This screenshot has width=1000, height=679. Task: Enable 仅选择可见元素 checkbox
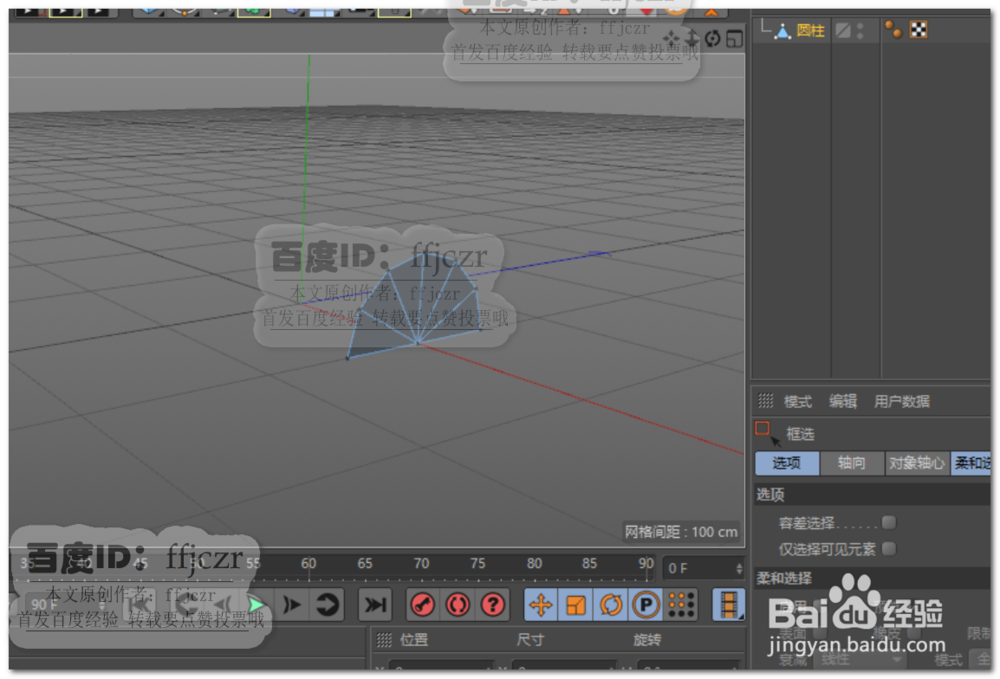coord(888,548)
